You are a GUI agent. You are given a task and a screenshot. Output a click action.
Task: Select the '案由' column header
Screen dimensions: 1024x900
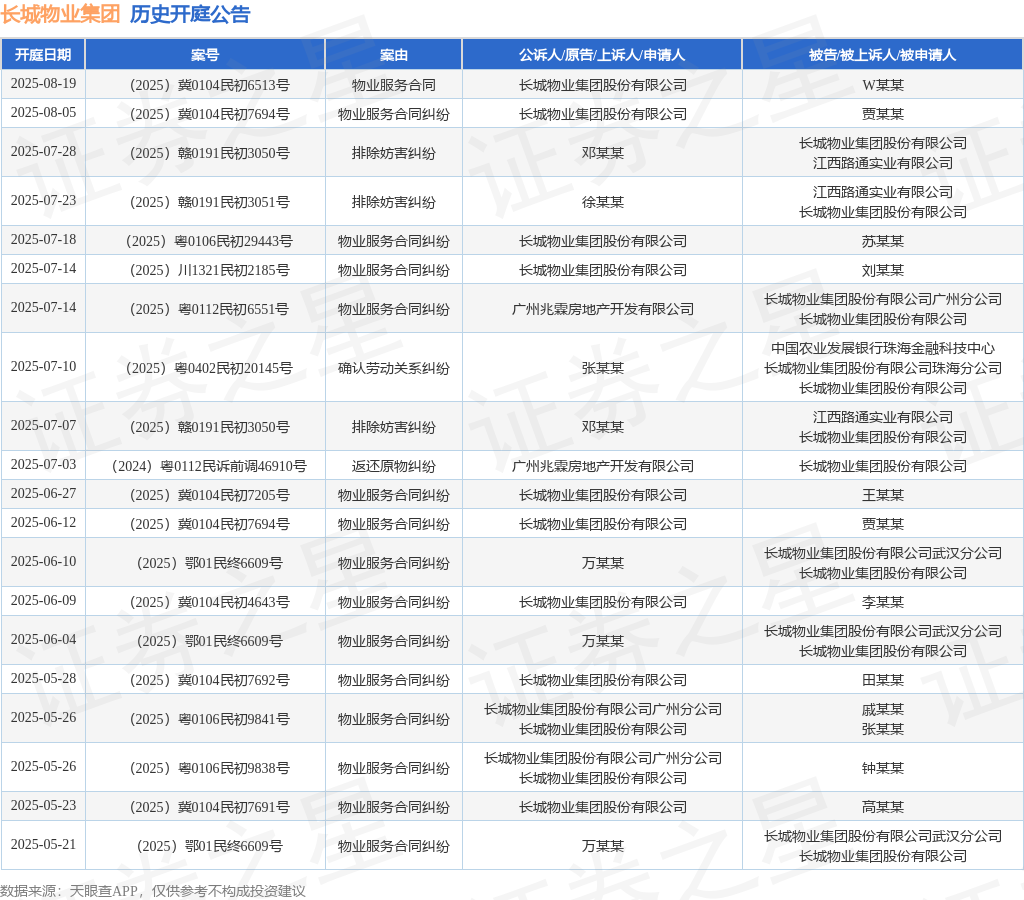[394, 55]
